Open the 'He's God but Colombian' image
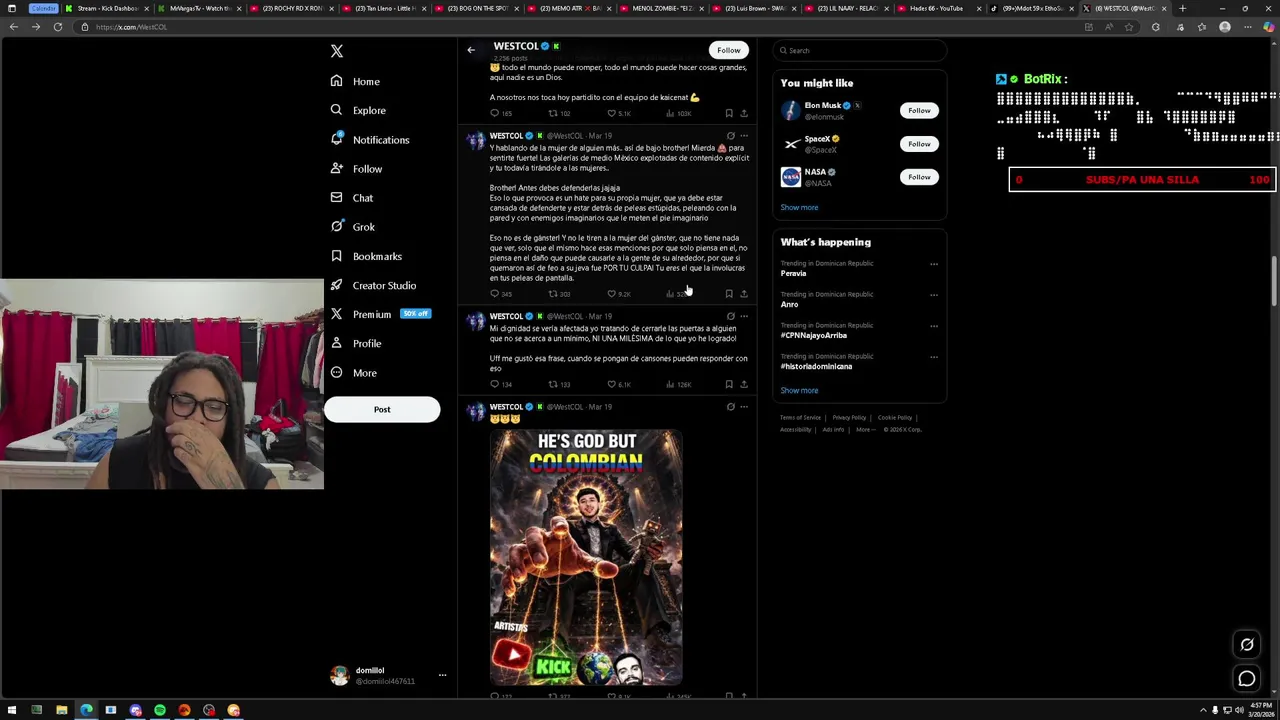The image size is (1280, 720). click(x=586, y=557)
